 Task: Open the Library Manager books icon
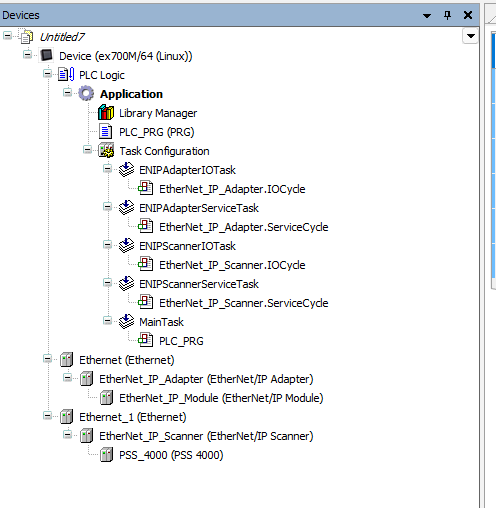coord(106,113)
